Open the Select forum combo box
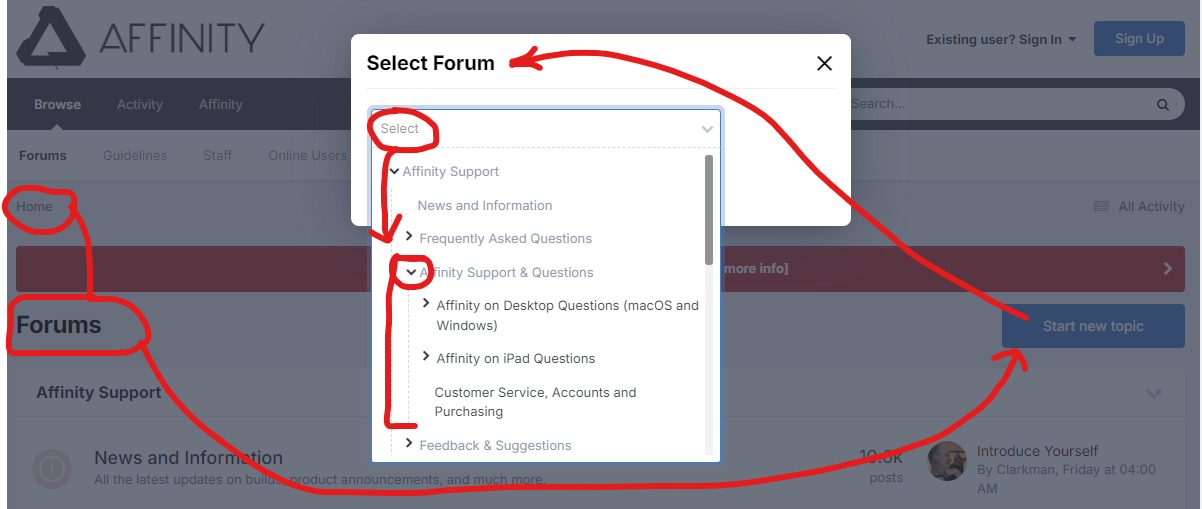 click(x=545, y=129)
